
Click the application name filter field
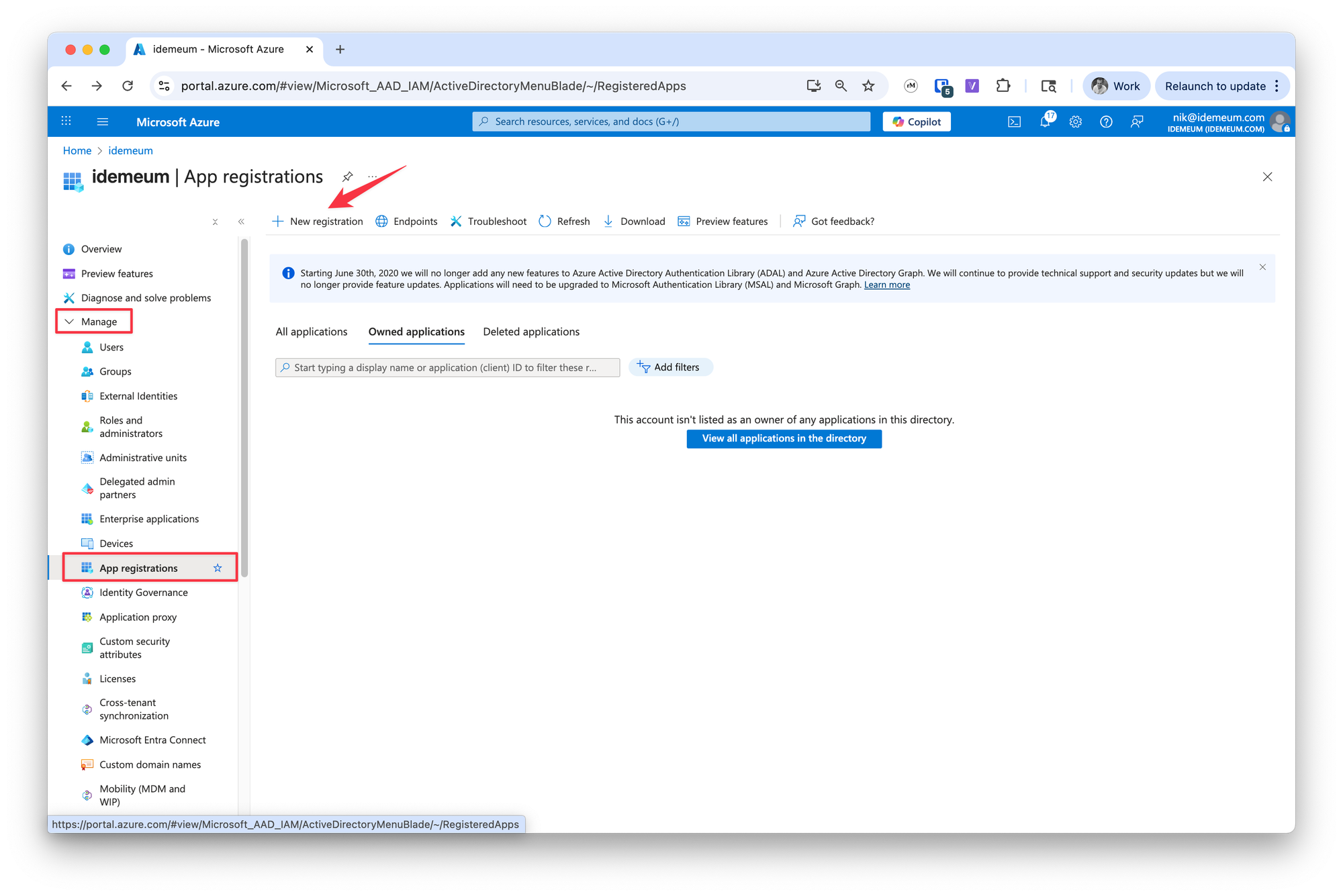click(x=447, y=367)
